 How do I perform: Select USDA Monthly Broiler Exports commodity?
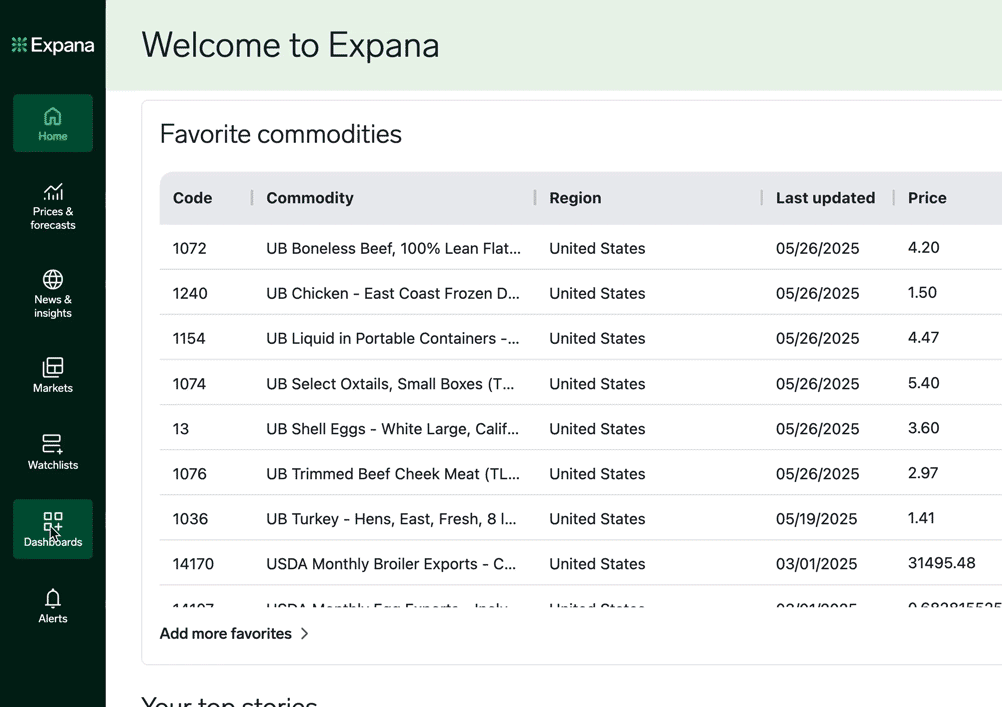click(391, 564)
